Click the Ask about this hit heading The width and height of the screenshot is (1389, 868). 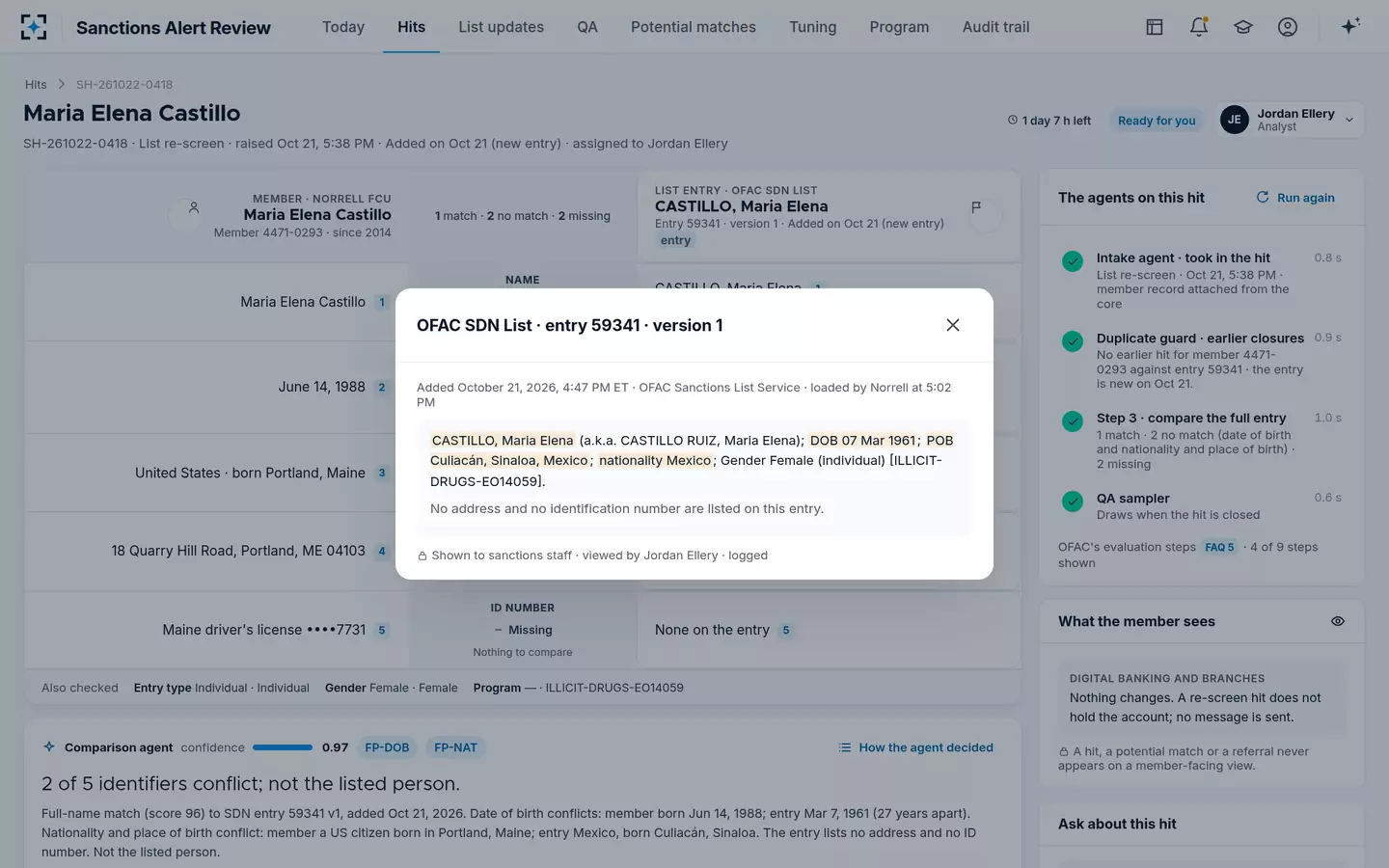pyautogui.click(x=1117, y=824)
